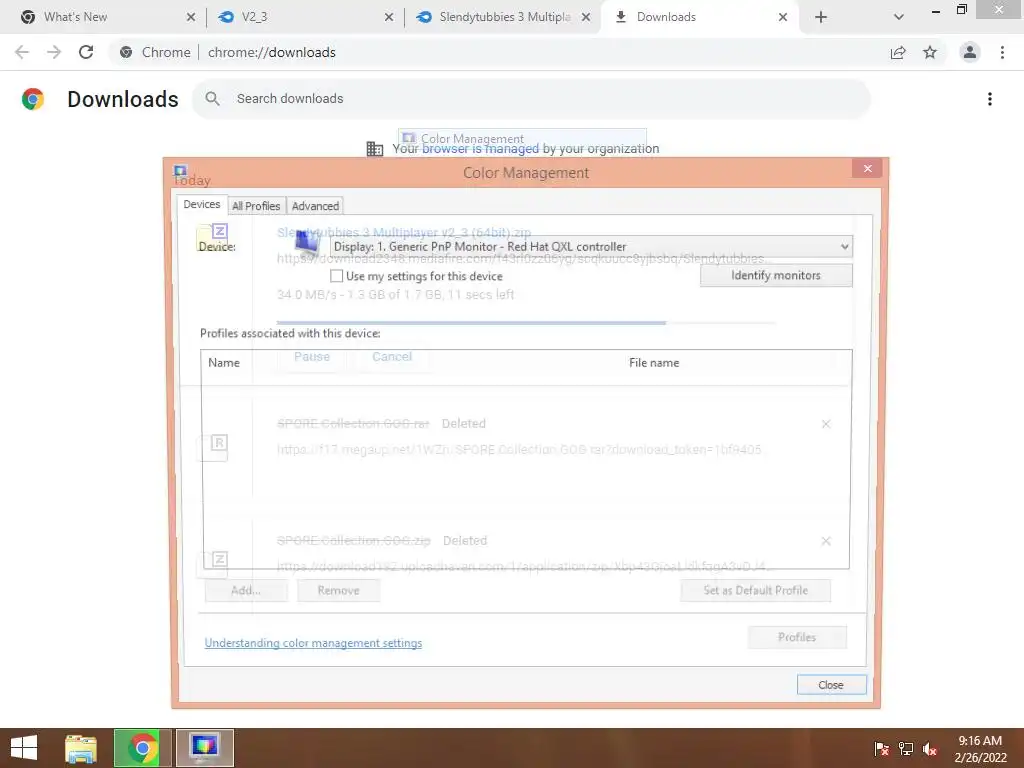Open Slendytubbies 3 Multiplayer zip file link
This screenshot has height=768, width=1024.
[x=404, y=232]
